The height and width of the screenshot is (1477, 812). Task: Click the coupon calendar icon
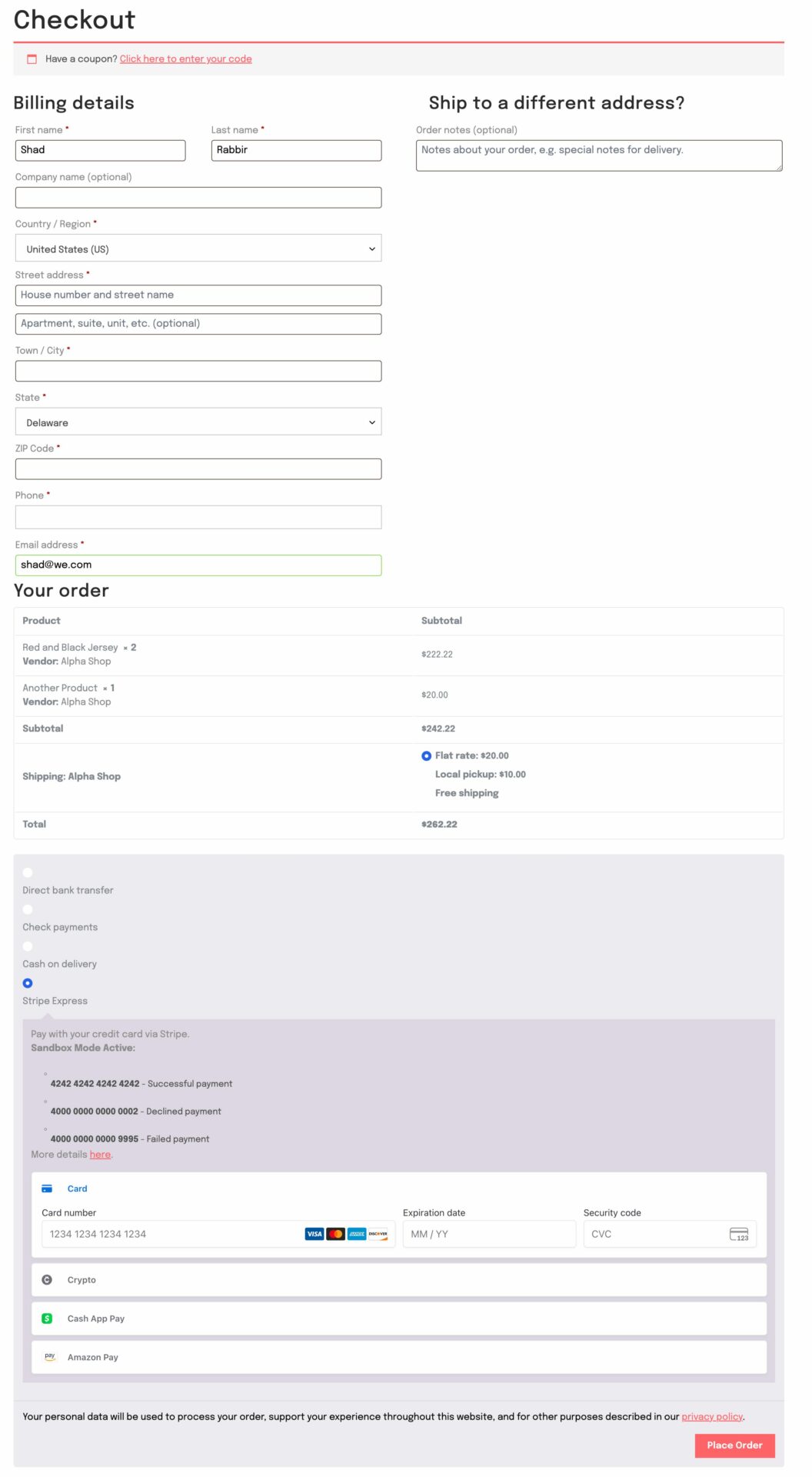32,59
